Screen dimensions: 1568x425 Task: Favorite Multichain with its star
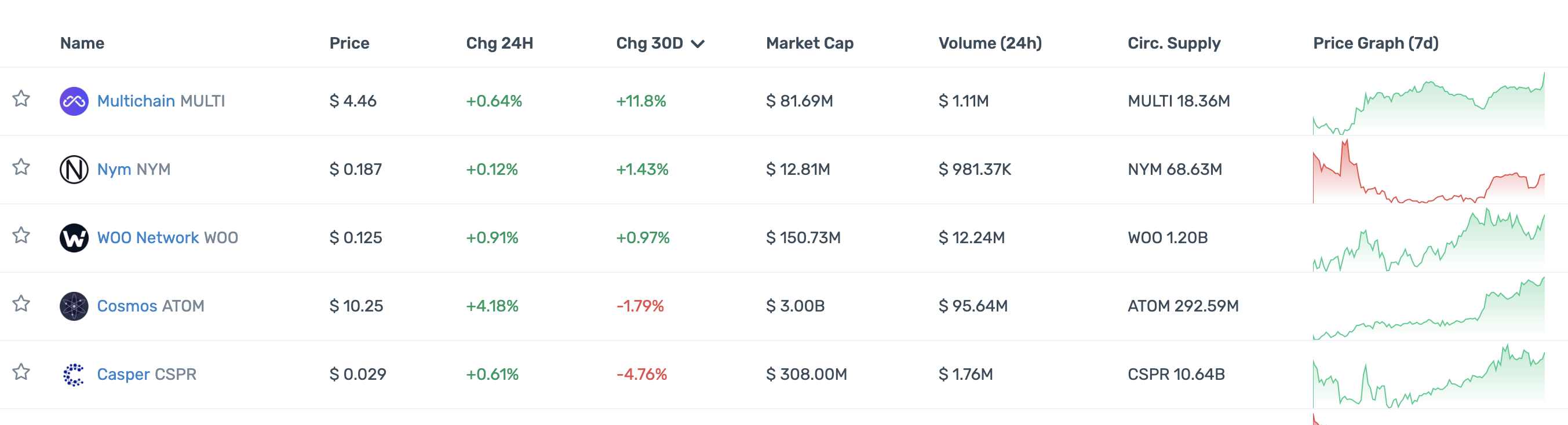[x=21, y=98]
